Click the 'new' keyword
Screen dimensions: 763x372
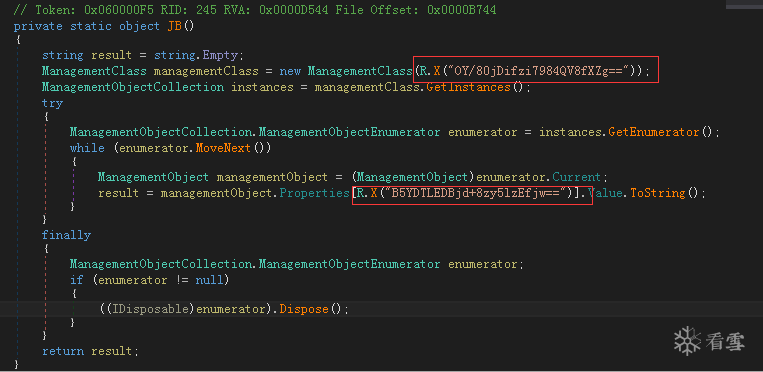[290, 72]
